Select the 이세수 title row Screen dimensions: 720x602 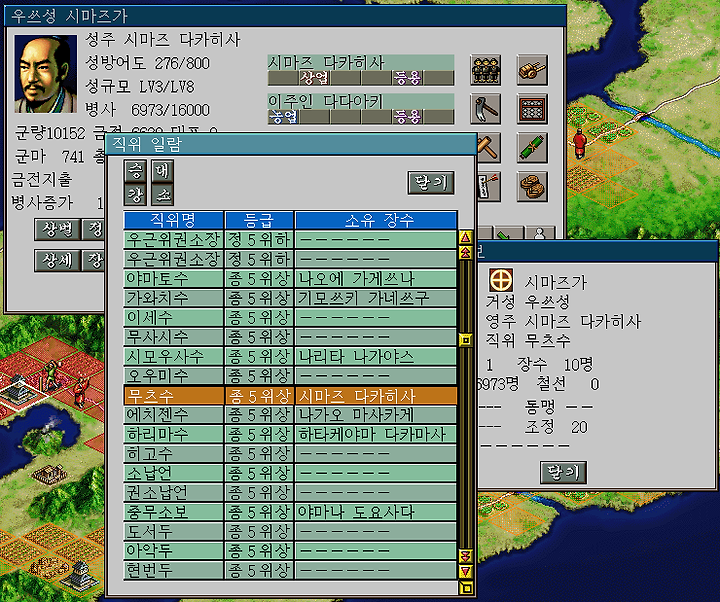290,317
